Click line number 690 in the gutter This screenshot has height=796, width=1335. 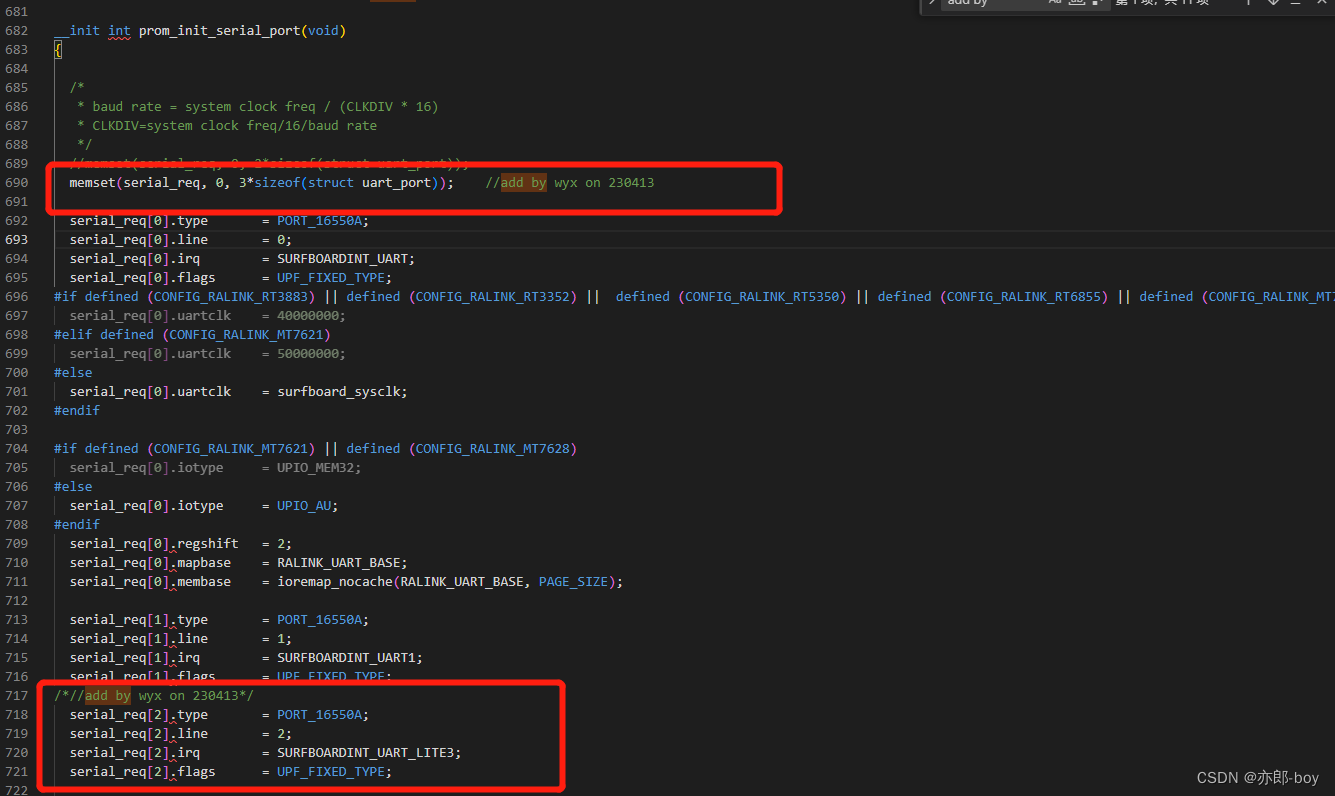pyautogui.click(x=16, y=183)
